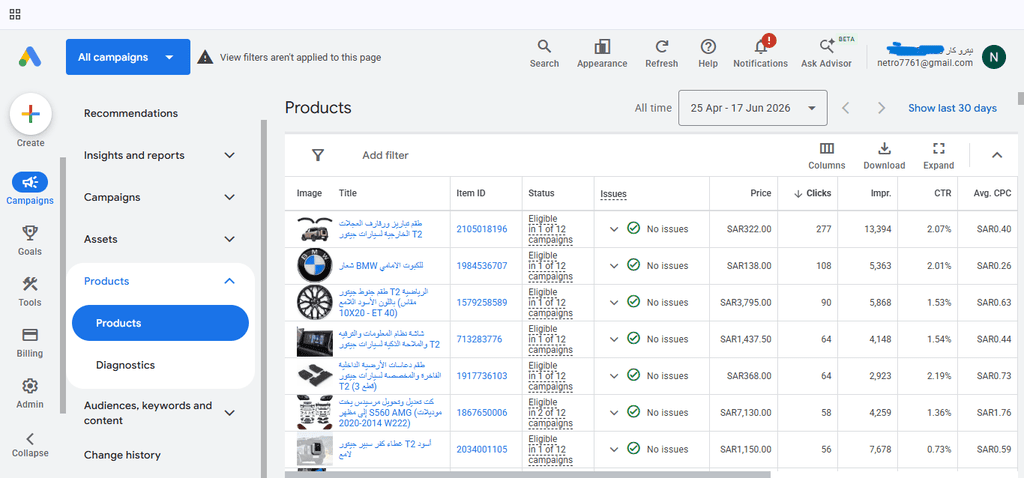Click the black alloy wheel product thumbnail
Image resolution: width=1024 pixels, height=478 pixels.
[x=314, y=302]
